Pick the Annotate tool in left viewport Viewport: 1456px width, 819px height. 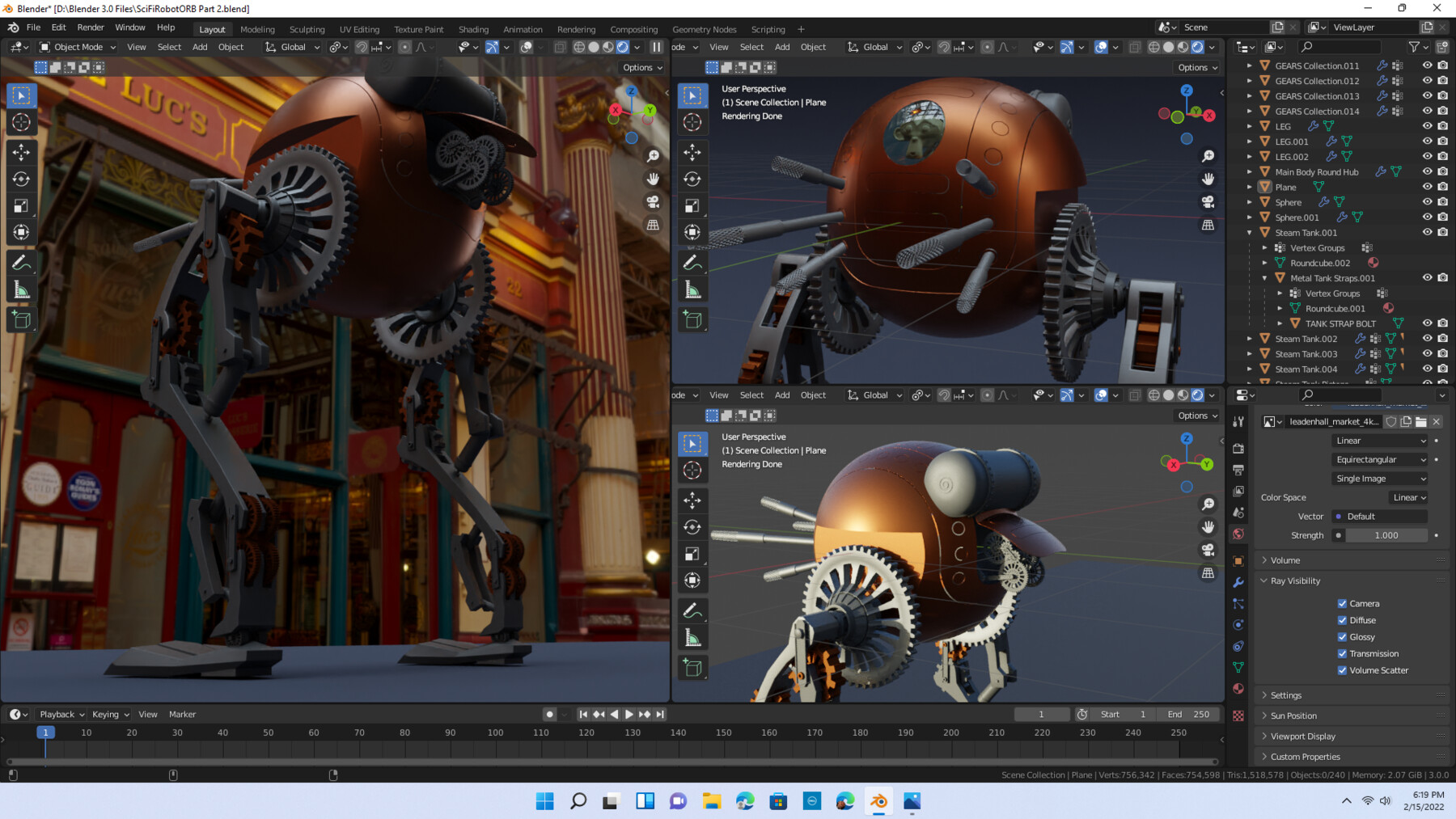click(22, 263)
